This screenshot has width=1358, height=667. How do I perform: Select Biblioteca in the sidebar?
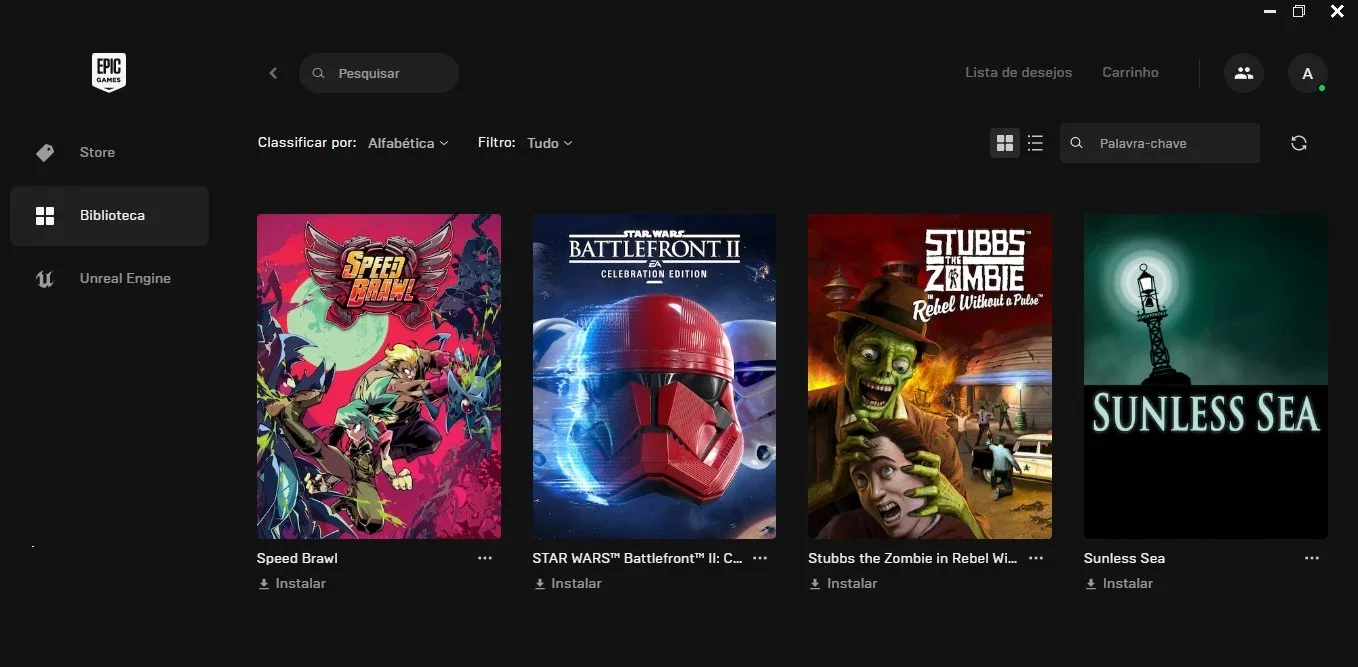pyautogui.click(x=109, y=215)
